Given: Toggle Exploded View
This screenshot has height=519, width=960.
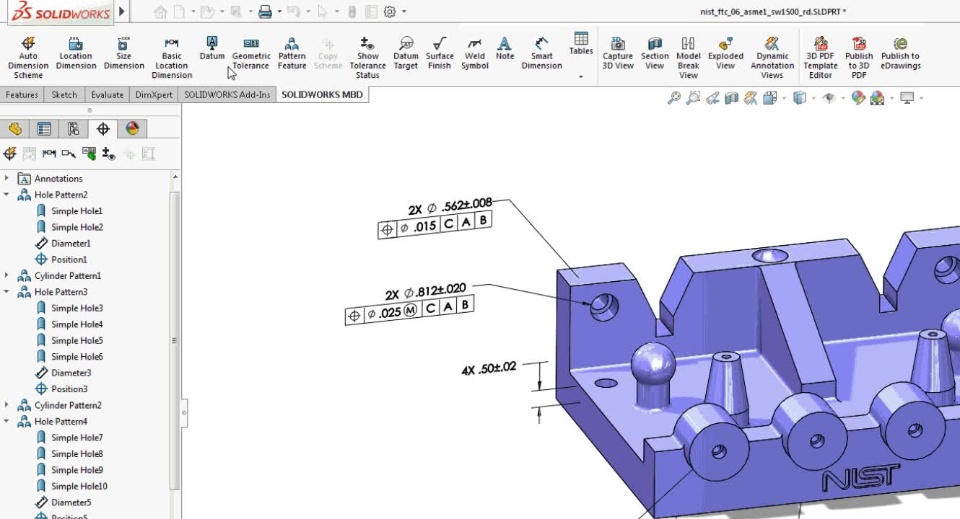Looking at the screenshot, I should [726, 53].
